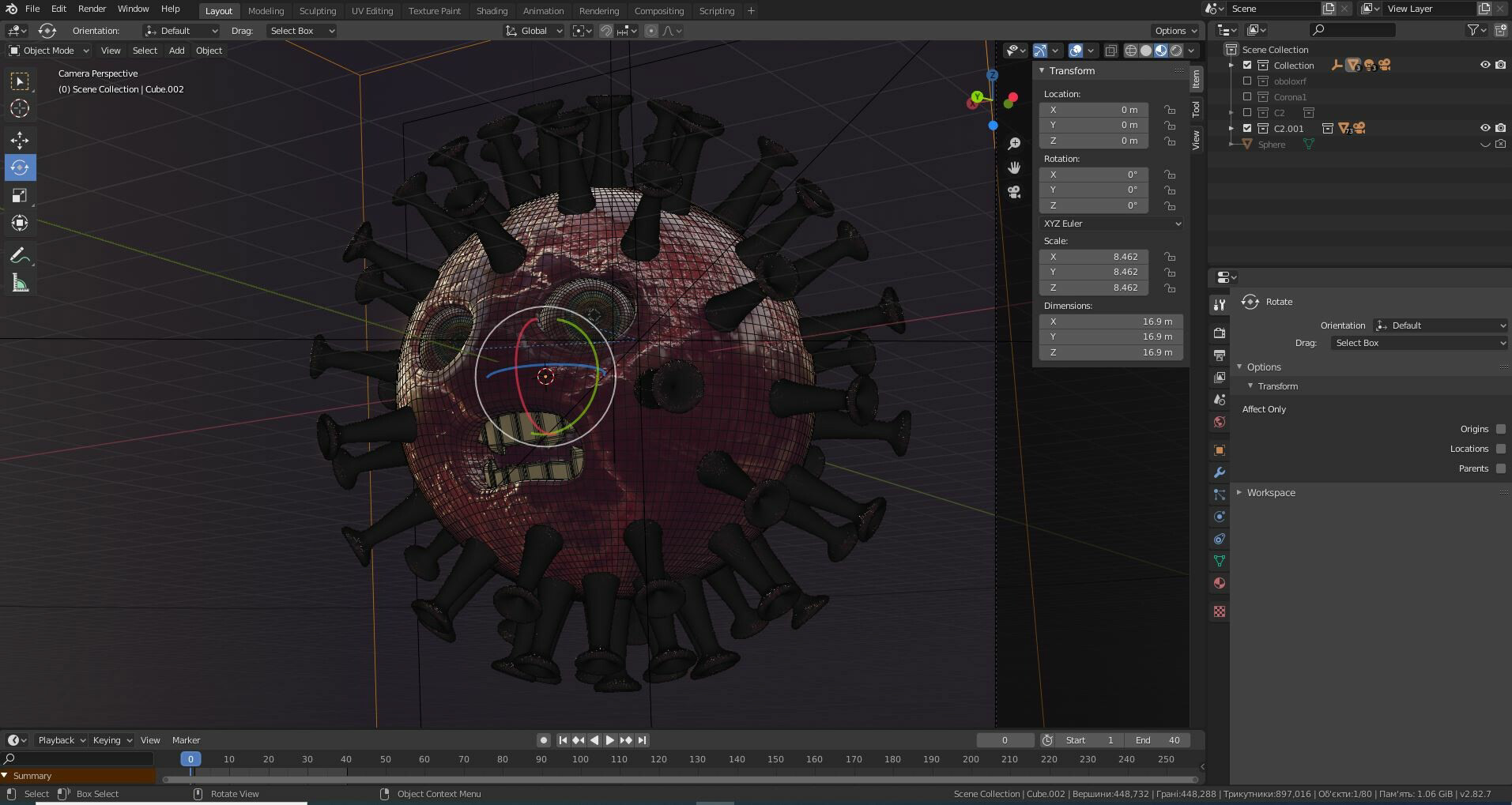Open the Object Mode dropdown

[49, 51]
